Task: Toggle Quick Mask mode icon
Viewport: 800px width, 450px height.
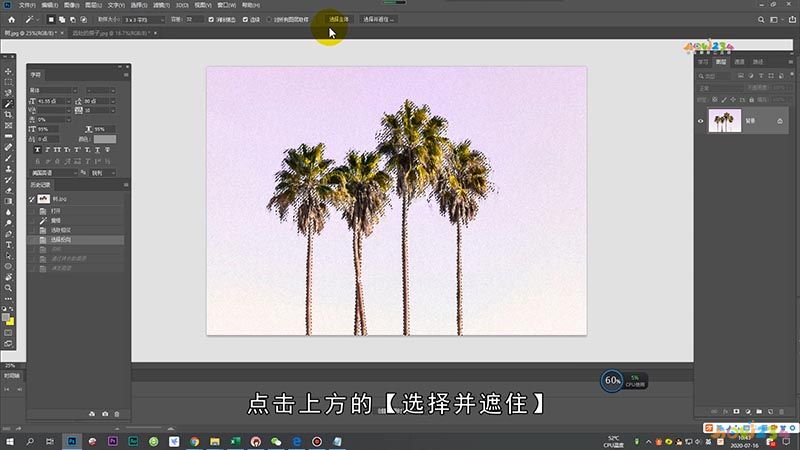Action: 8,333
